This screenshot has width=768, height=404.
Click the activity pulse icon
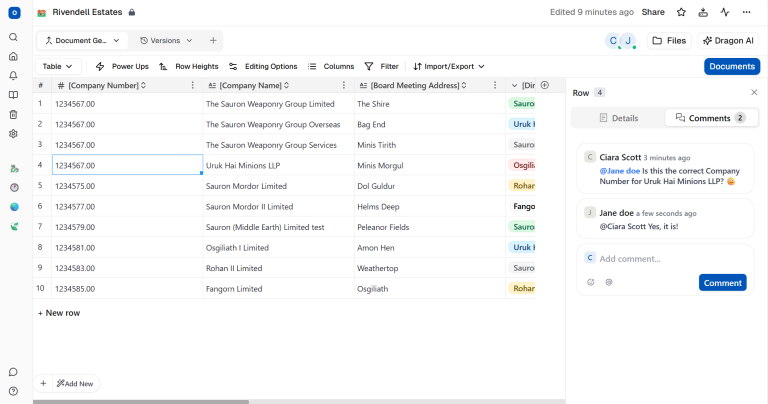coord(724,12)
